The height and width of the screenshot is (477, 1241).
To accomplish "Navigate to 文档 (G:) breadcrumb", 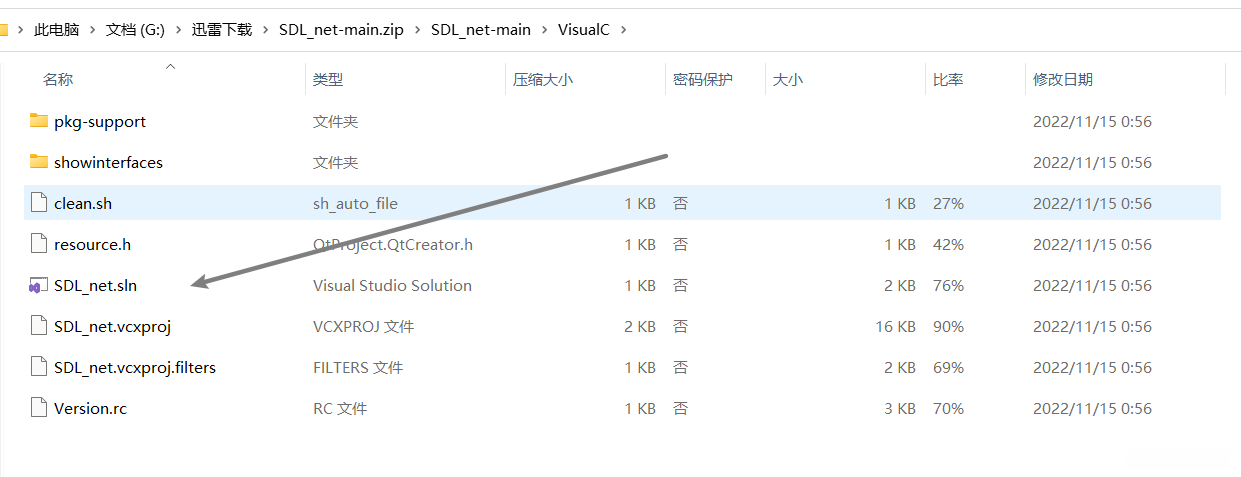I will (x=135, y=30).
